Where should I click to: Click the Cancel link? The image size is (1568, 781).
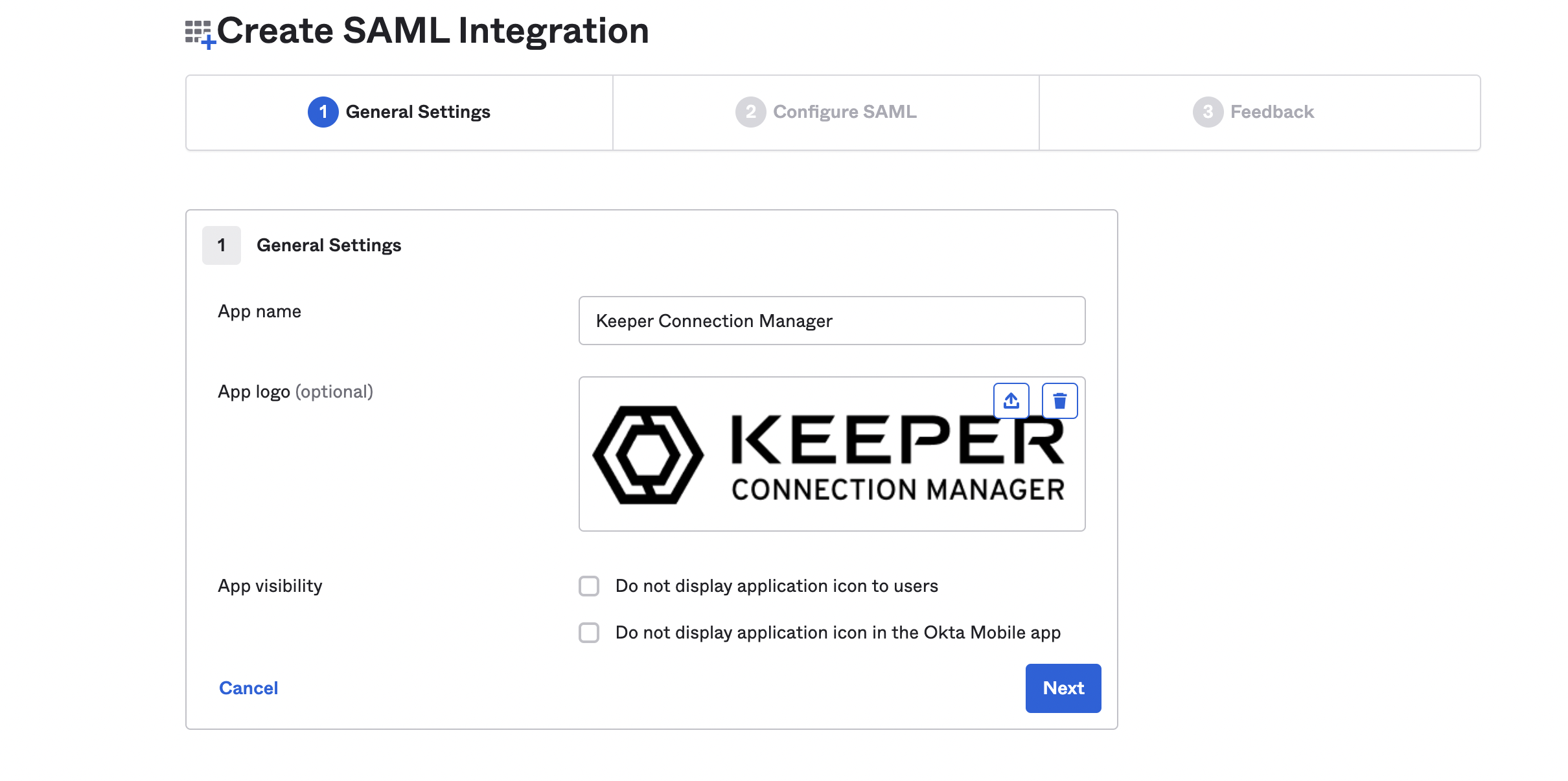tap(248, 688)
